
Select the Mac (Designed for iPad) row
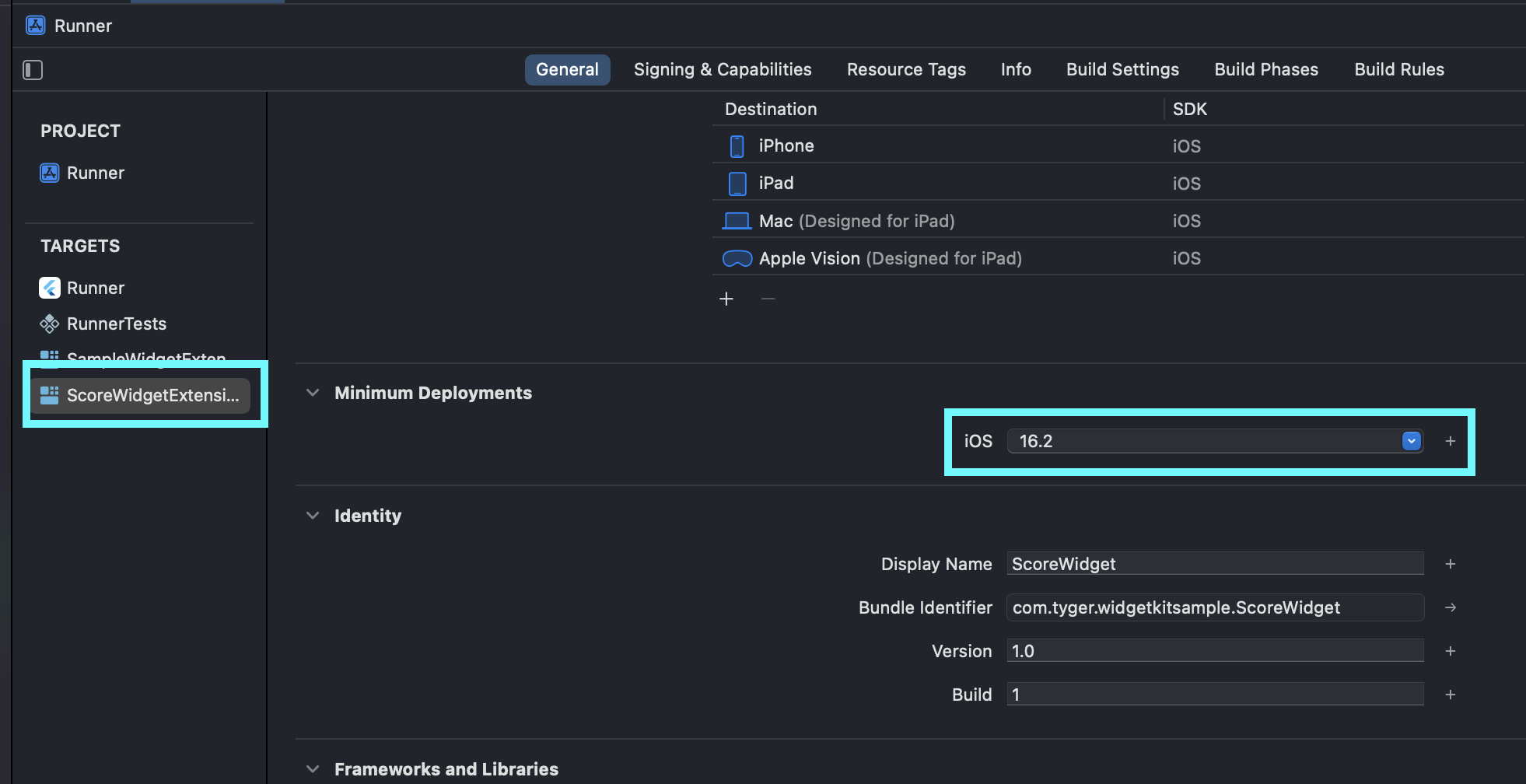[1118, 221]
